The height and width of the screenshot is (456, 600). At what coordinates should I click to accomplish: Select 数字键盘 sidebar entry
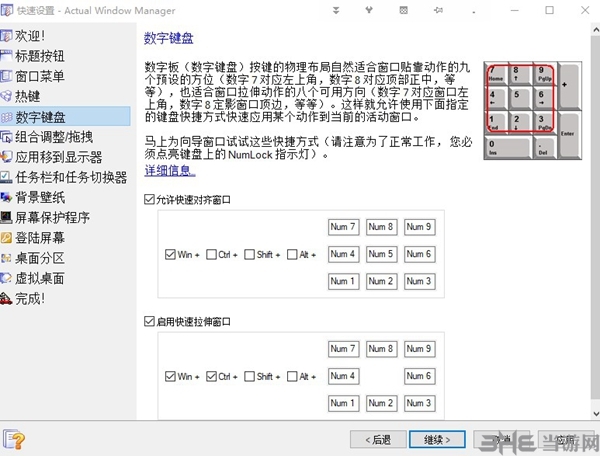pyautogui.click(x=65, y=117)
